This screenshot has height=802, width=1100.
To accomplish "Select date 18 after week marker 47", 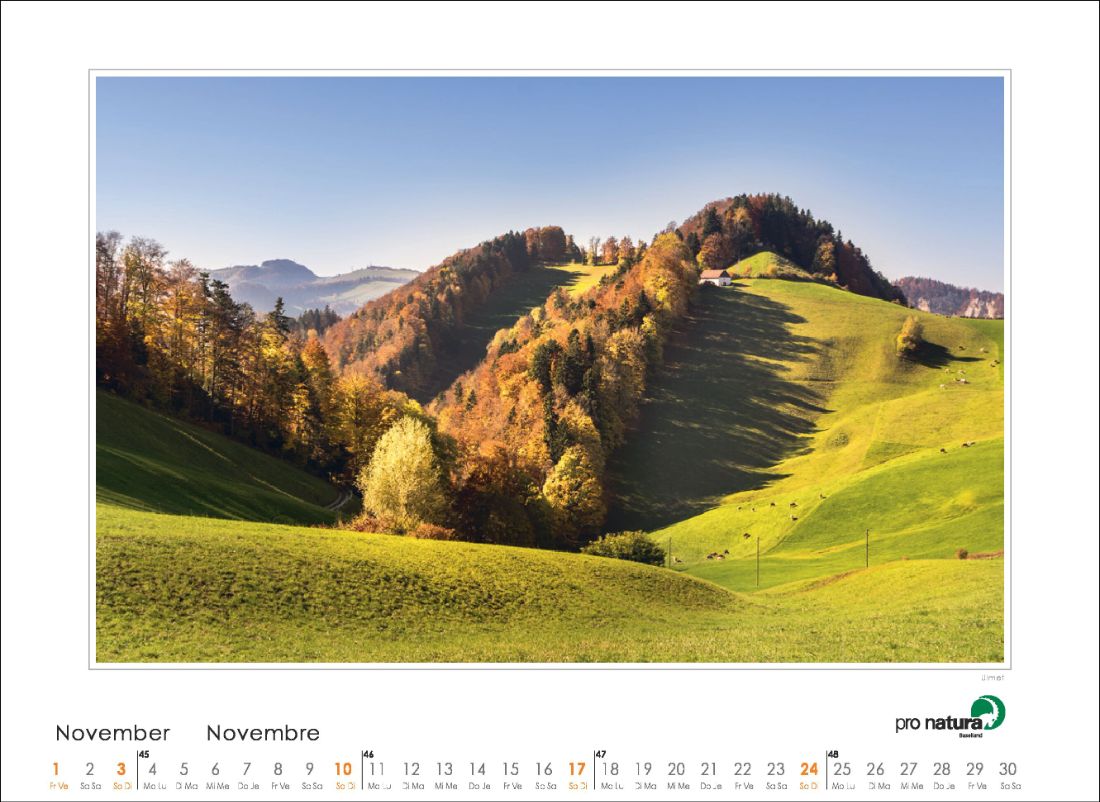I will click(x=610, y=770).
